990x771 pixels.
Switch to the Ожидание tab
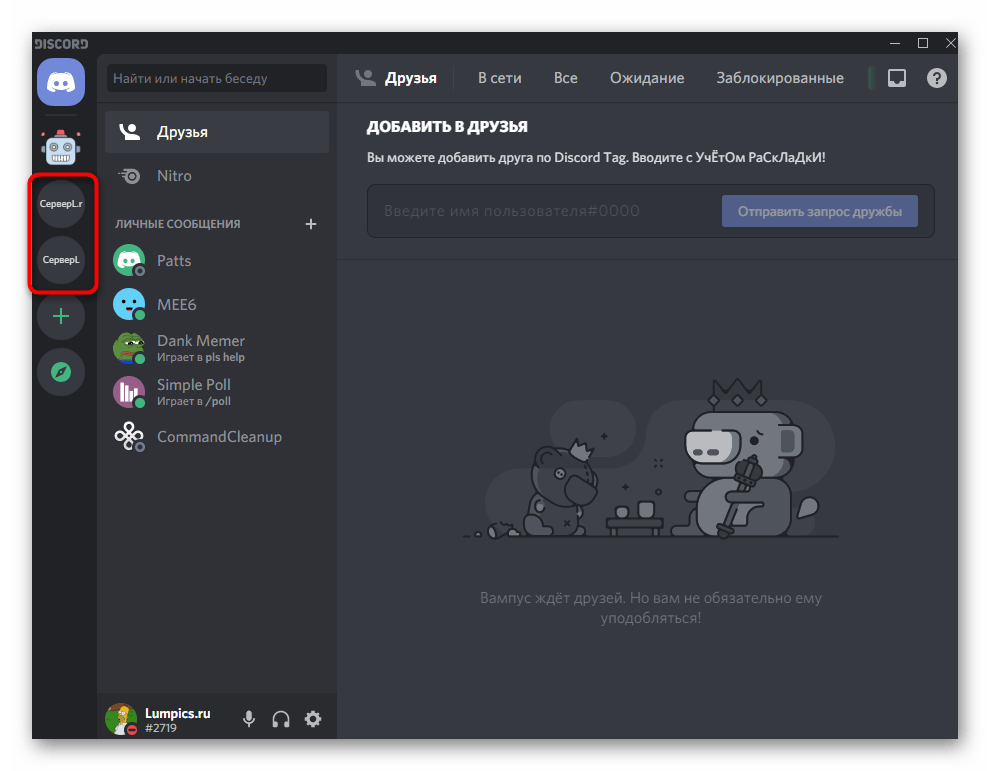(x=647, y=78)
